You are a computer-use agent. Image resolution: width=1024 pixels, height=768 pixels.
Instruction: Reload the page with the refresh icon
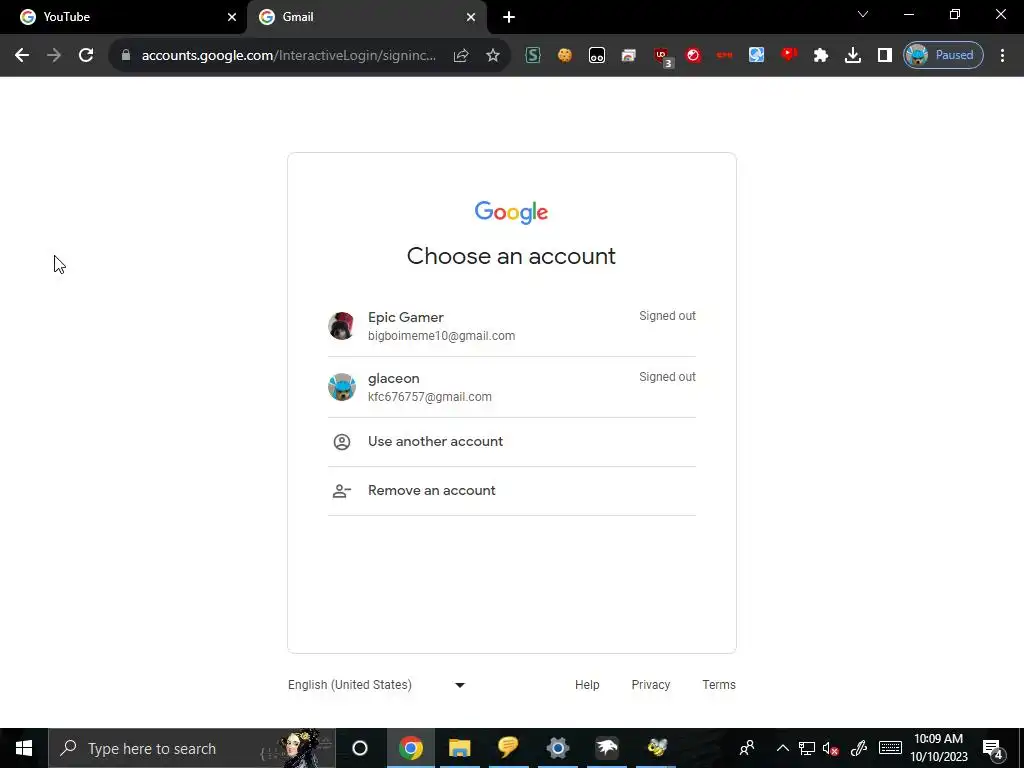coord(86,55)
